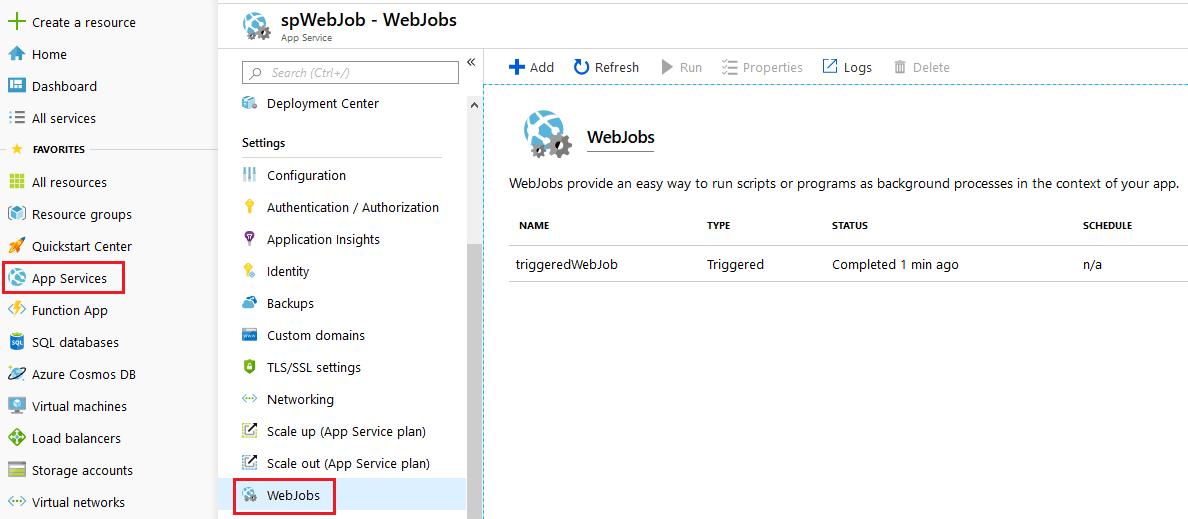Click the Search (Ctrl+/) field
The image size is (1188, 519).
tap(350, 72)
